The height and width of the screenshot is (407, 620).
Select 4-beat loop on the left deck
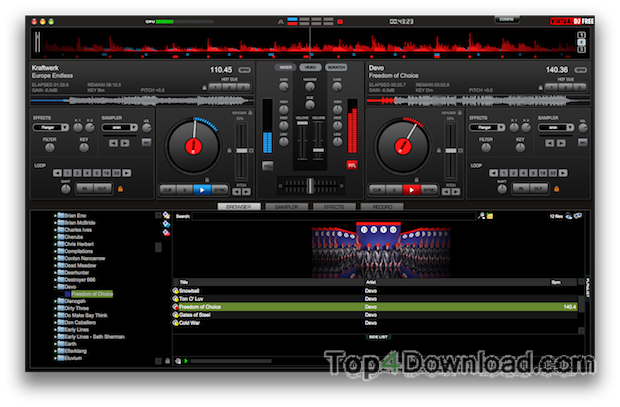[87, 173]
